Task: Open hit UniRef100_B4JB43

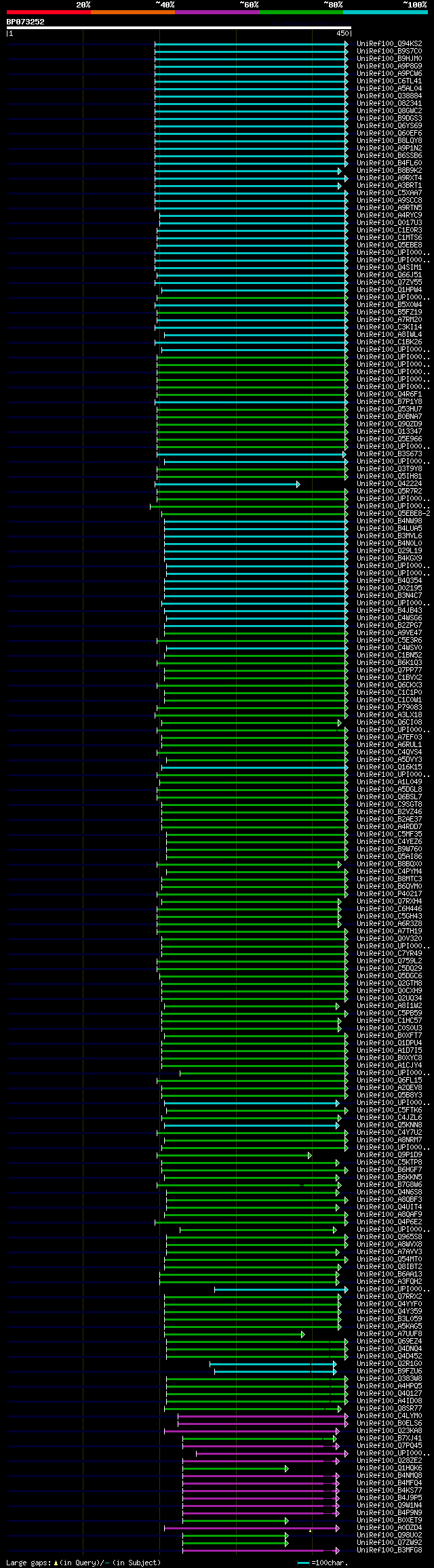Action: point(389,610)
